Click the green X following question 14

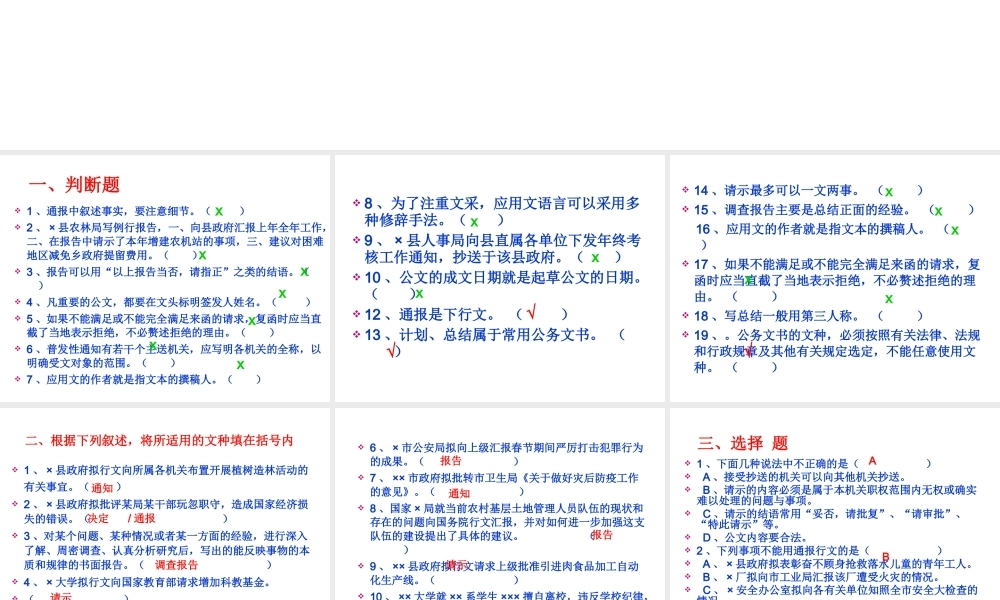(x=888, y=191)
